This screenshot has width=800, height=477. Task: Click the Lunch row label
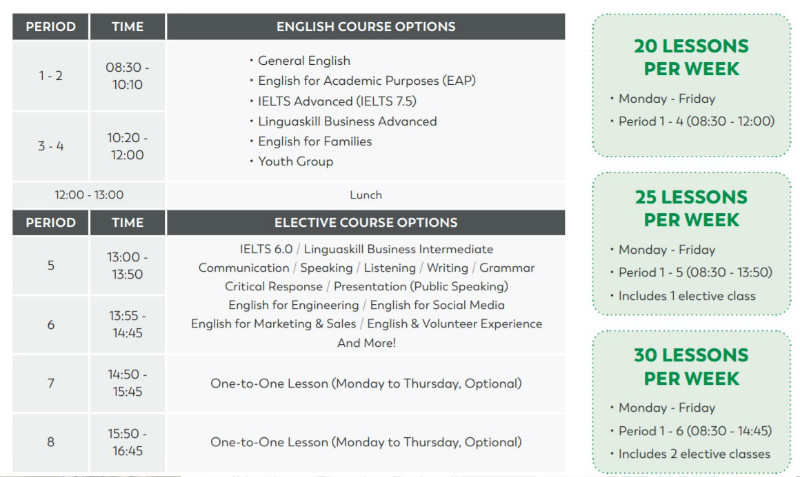click(x=366, y=195)
